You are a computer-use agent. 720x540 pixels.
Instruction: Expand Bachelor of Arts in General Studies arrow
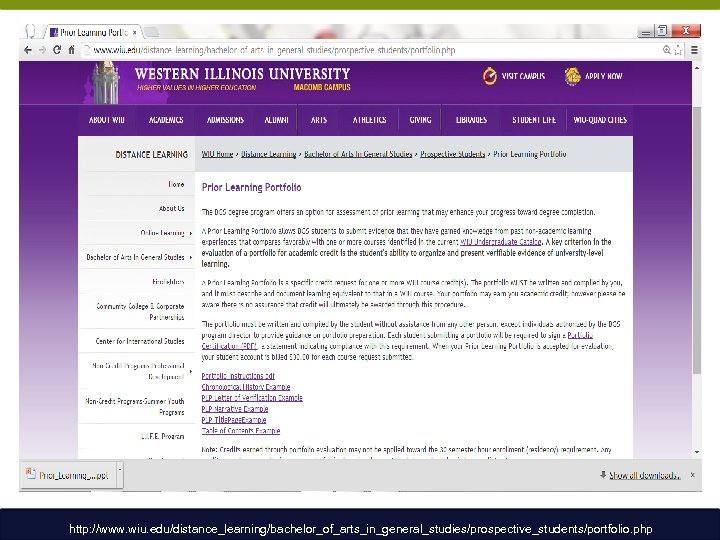191,257
